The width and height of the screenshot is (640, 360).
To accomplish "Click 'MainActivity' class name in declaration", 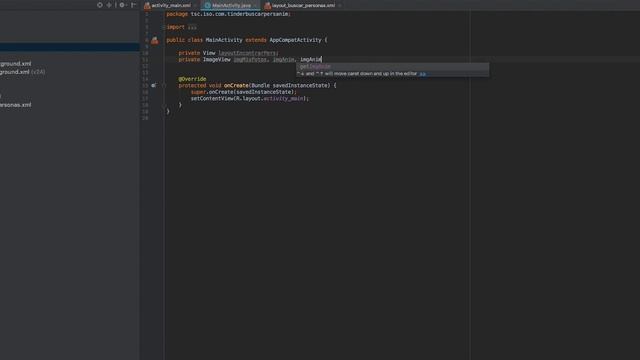I will (x=224, y=40).
